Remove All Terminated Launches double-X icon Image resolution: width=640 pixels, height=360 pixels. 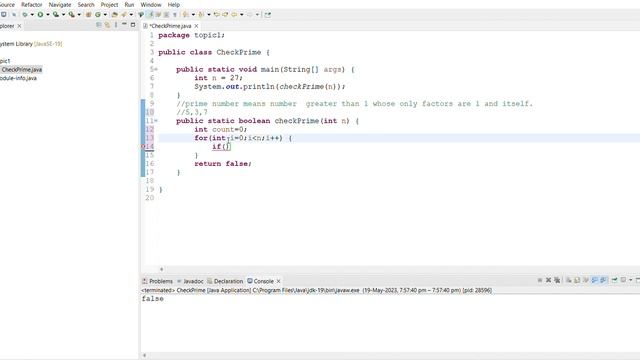(x=557, y=280)
